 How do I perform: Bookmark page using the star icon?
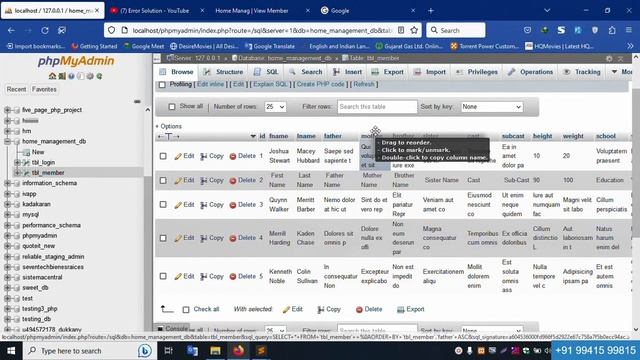click(x=414, y=30)
